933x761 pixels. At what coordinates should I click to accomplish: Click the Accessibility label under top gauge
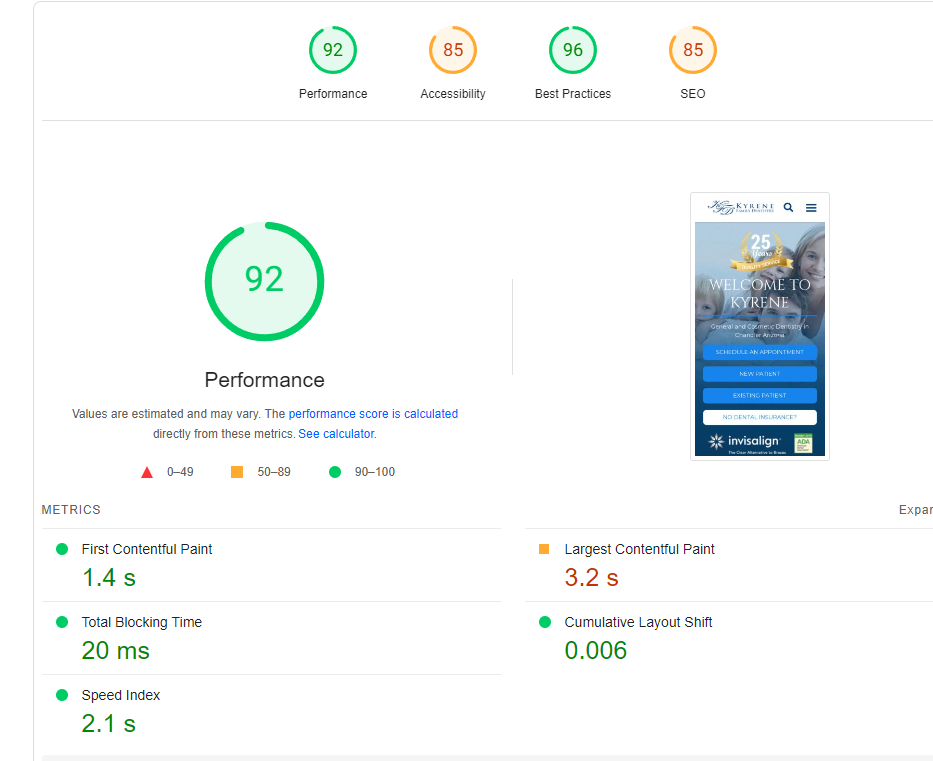tap(453, 94)
